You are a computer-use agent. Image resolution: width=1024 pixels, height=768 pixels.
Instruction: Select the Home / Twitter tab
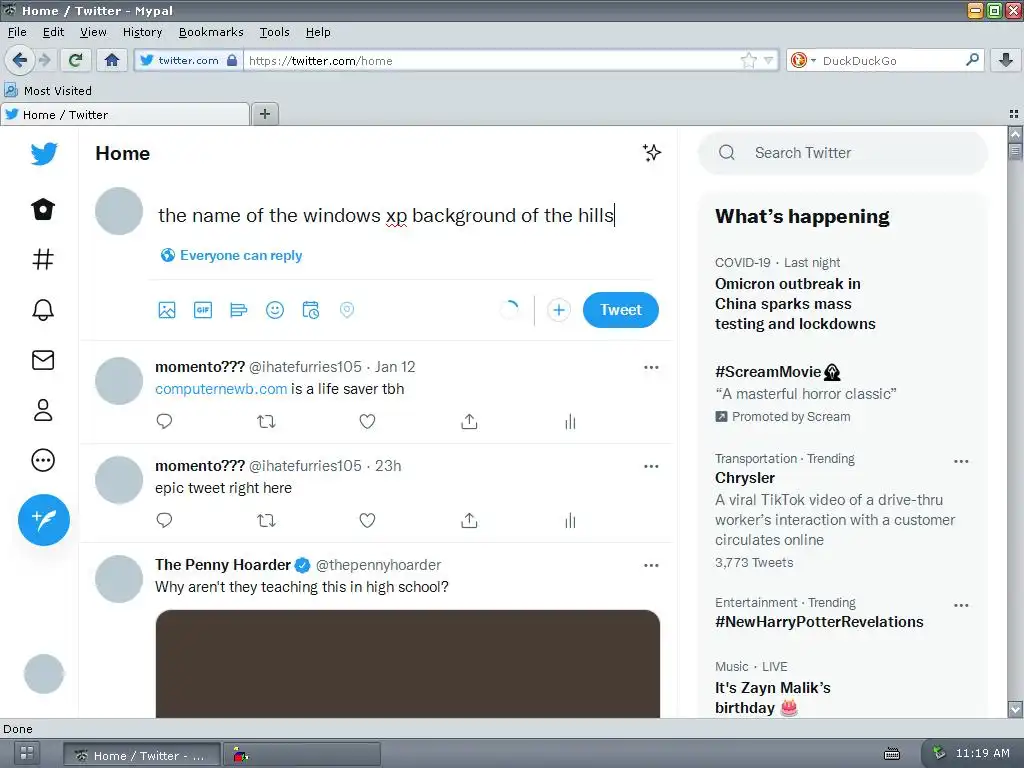pyautogui.click(x=125, y=115)
